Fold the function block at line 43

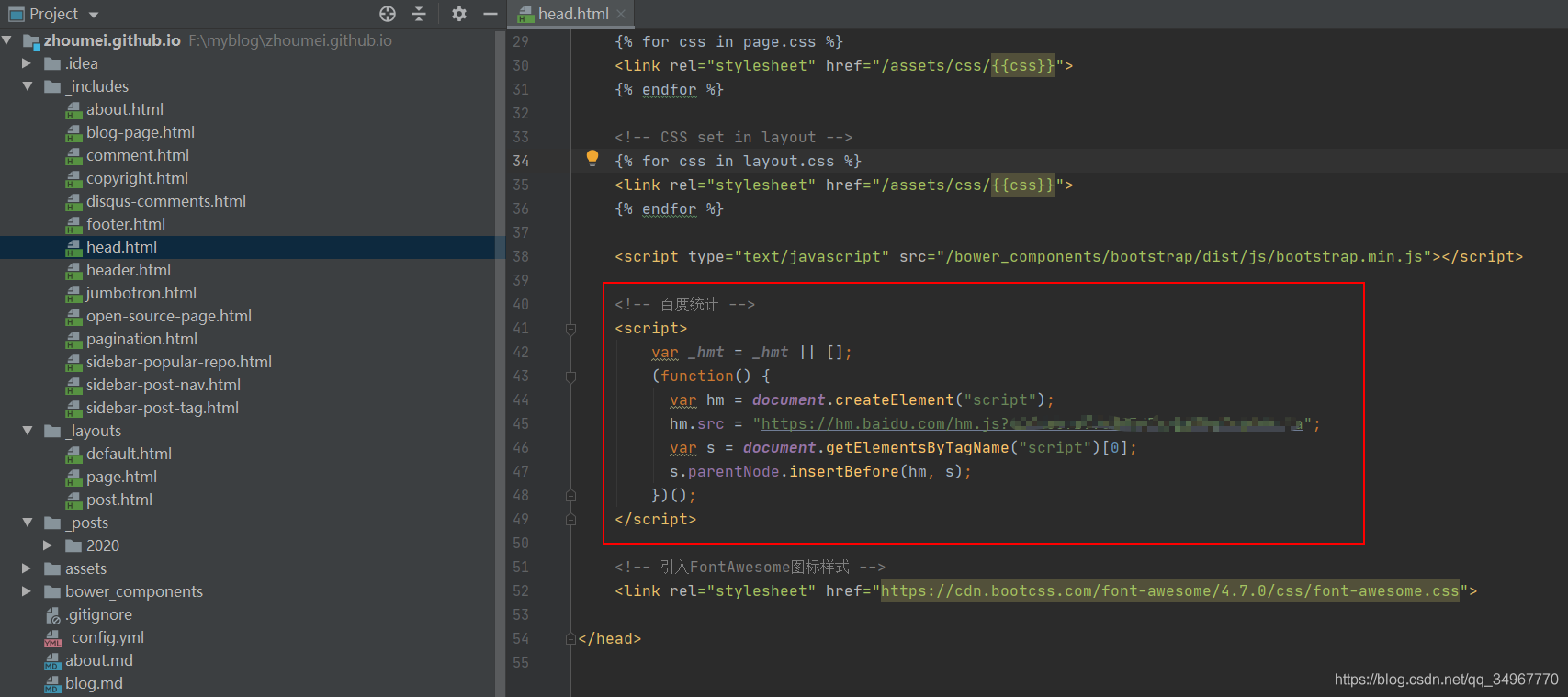point(570,377)
